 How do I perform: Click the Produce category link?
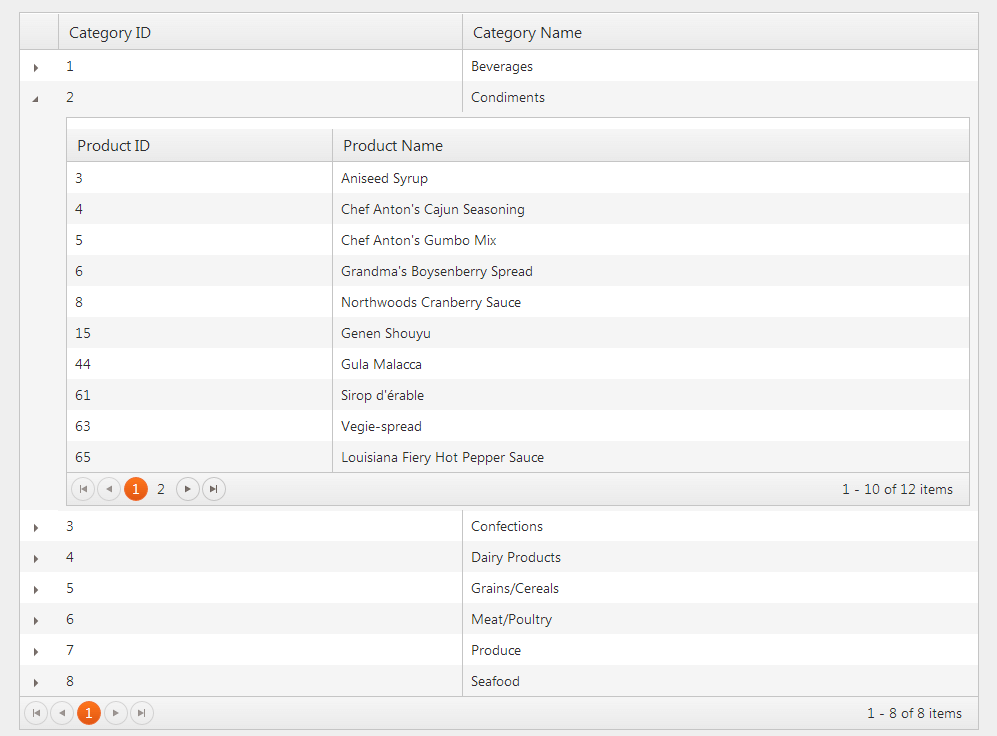(495, 650)
